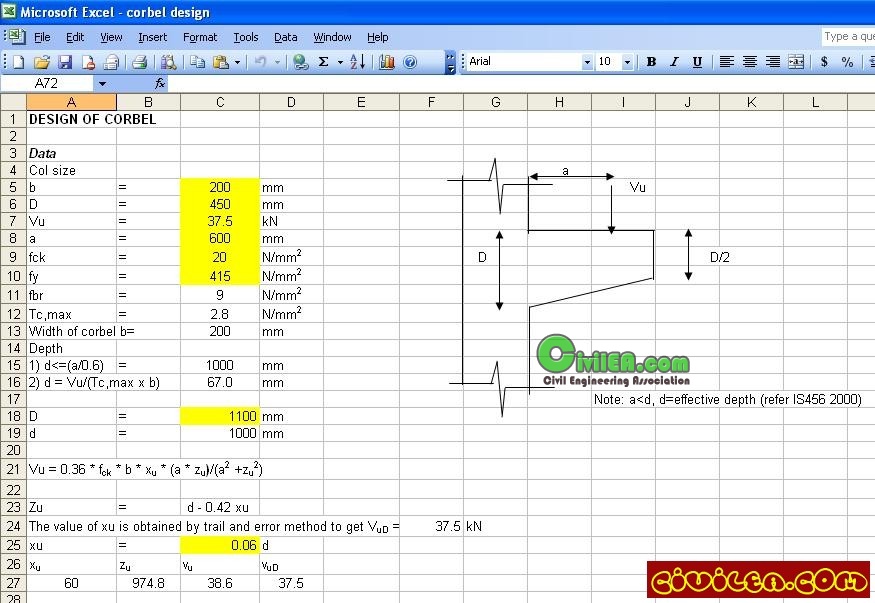The width and height of the screenshot is (875, 603).
Task: Open the Help menu
Action: point(377,37)
